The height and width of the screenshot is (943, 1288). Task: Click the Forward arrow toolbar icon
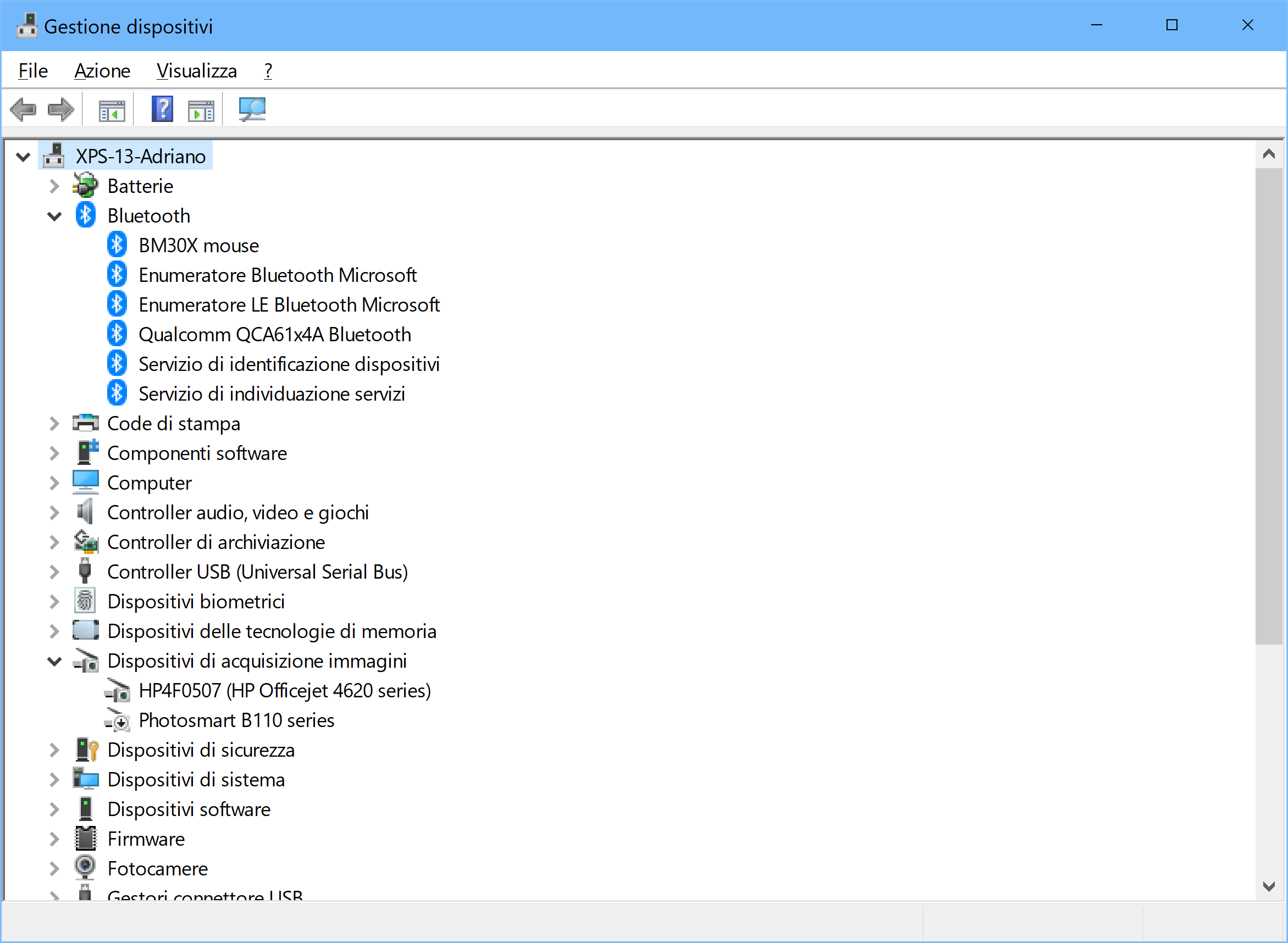click(60, 109)
